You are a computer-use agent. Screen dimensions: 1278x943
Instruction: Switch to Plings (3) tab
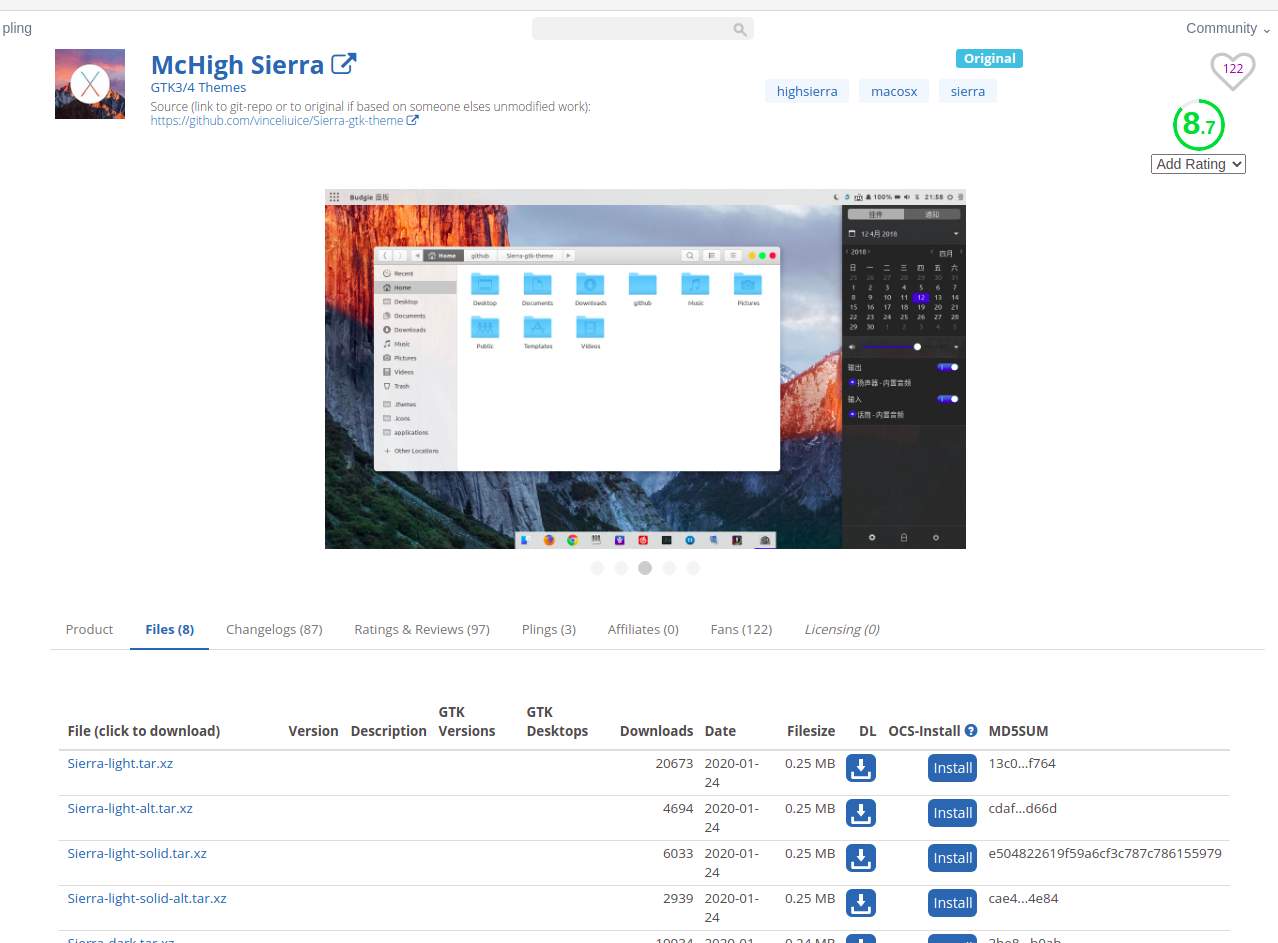pyautogui.click(x=549, y=629)
